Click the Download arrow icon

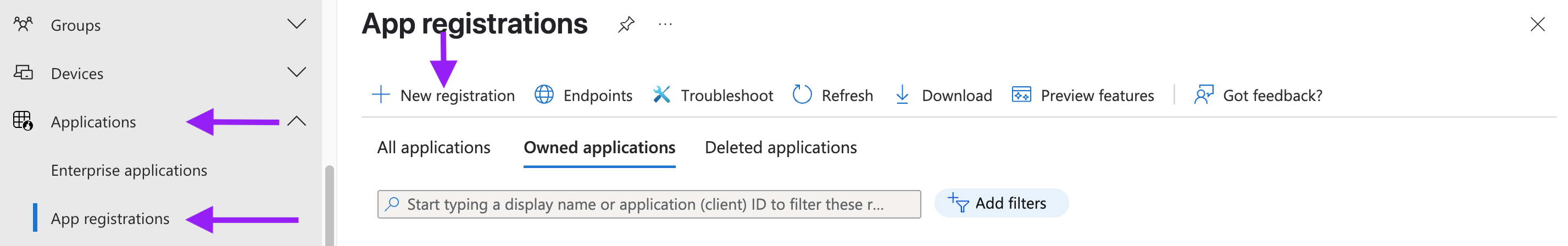[902, 95]
